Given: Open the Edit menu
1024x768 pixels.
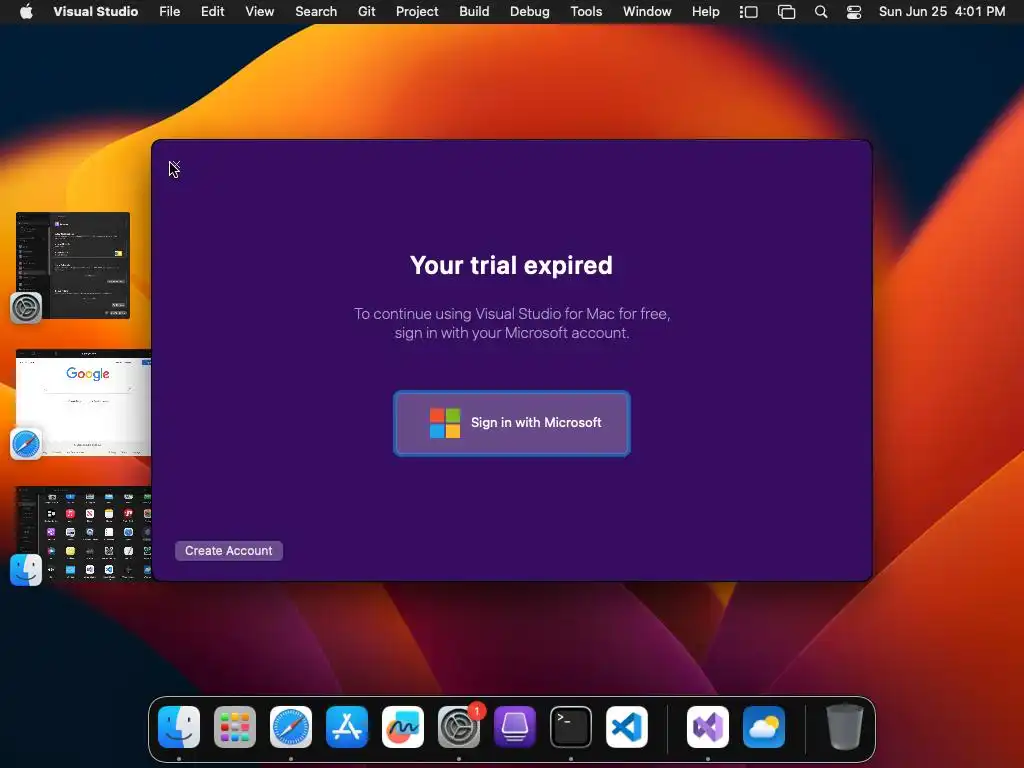Looking at the screenshot, I should point(212,11).
